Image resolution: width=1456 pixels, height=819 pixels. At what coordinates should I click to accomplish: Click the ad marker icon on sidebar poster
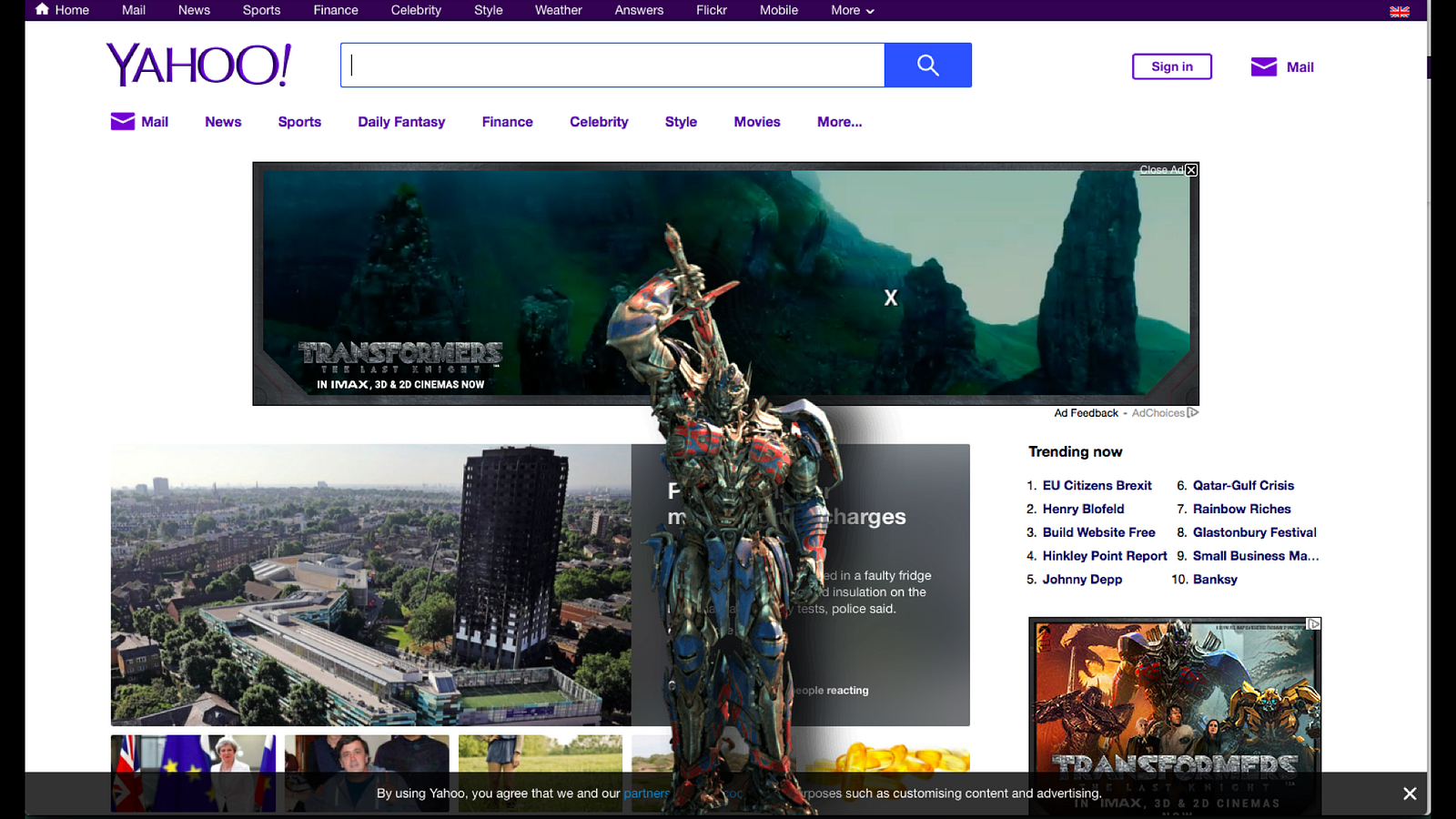point(1314,623)
